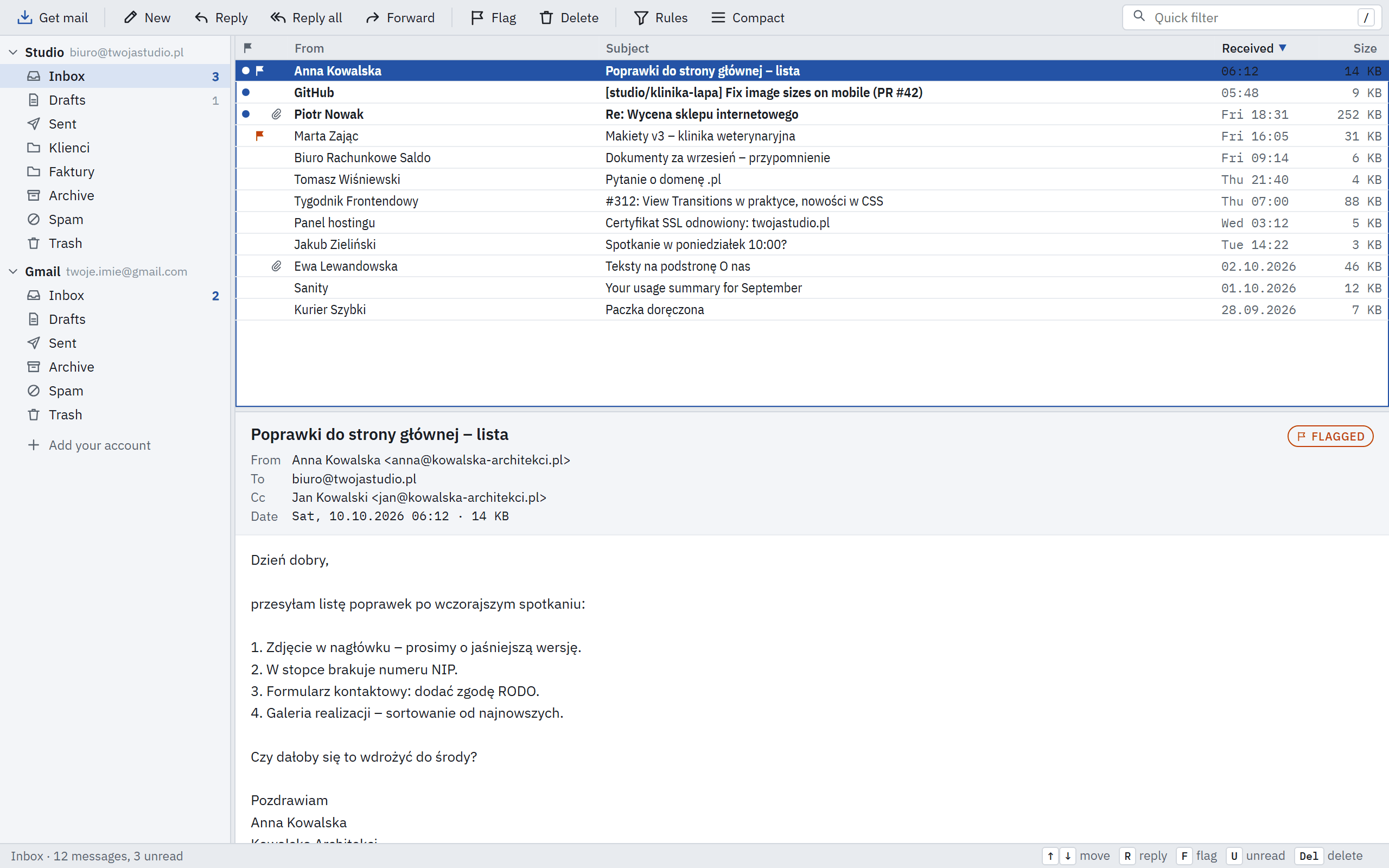Focus the Quick filter search field
1389x868 pixels.
pos(1252,18)
